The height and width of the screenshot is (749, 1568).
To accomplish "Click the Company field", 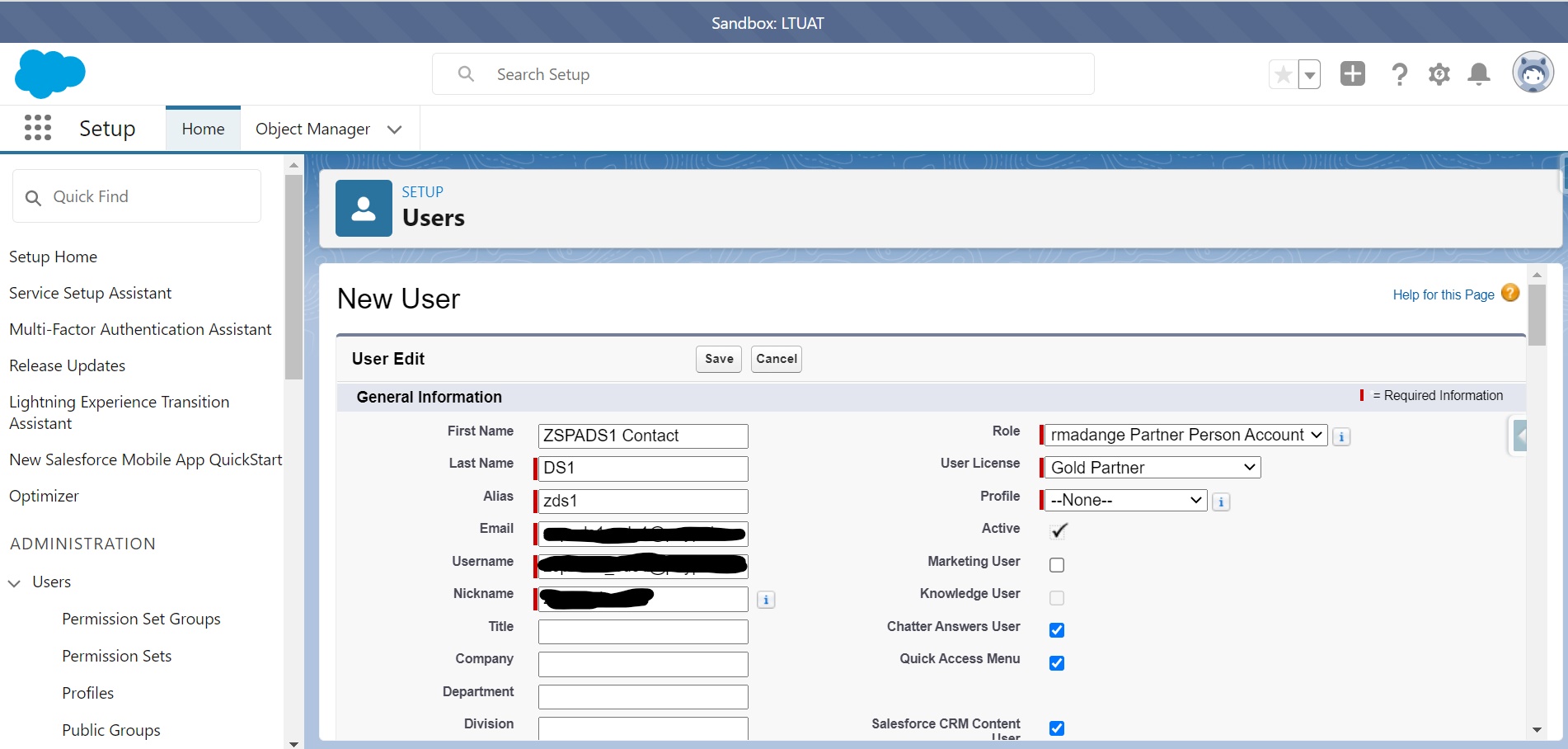I will [643, 664].
